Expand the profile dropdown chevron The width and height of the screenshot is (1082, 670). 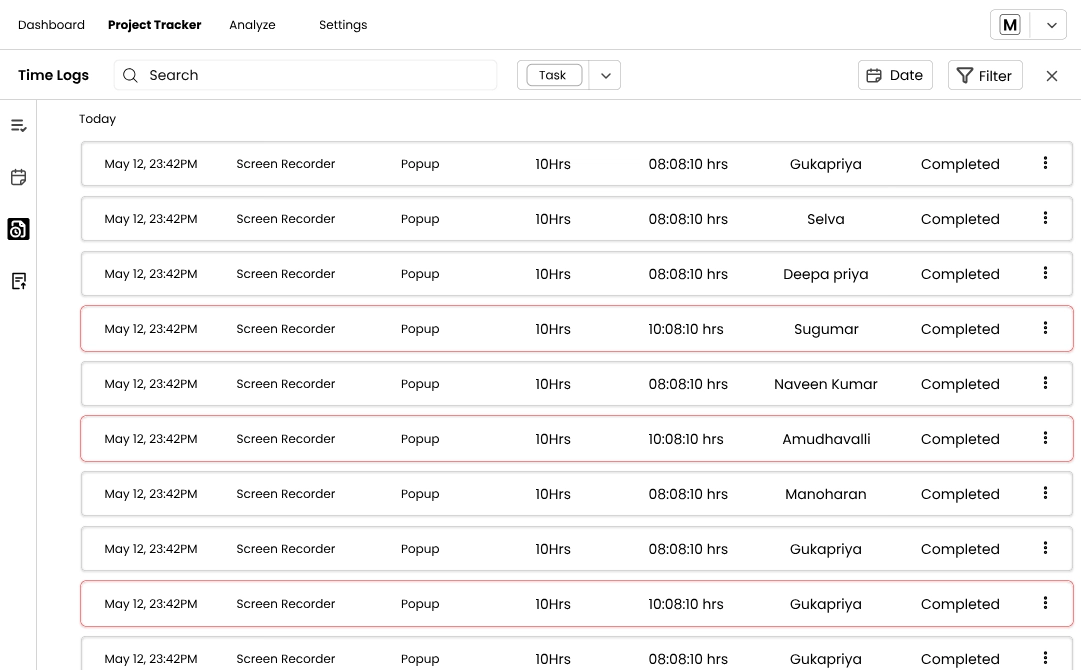(x=1049, y=25)
